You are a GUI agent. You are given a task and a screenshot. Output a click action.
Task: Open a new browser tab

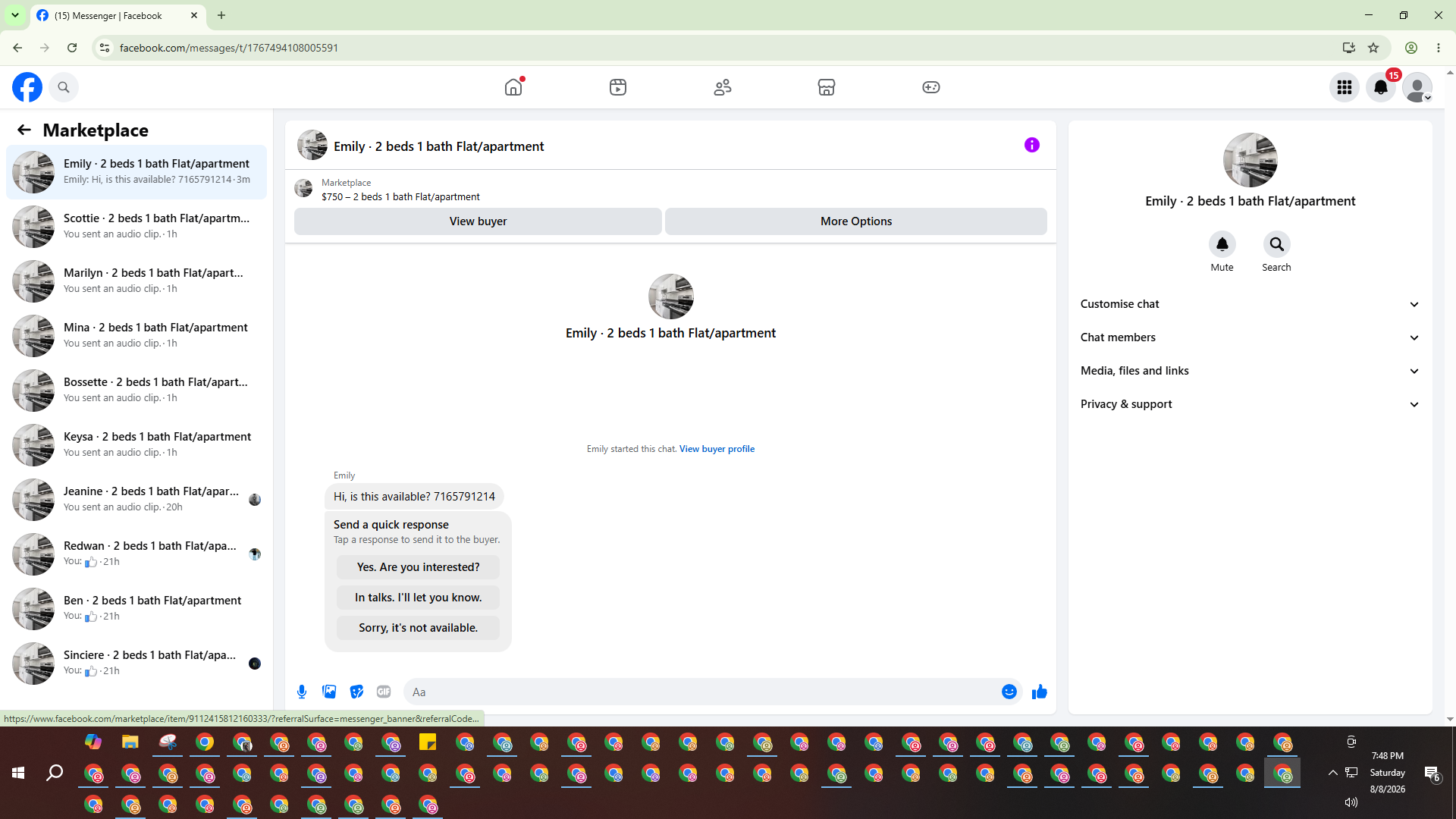[x=221, y=15]
